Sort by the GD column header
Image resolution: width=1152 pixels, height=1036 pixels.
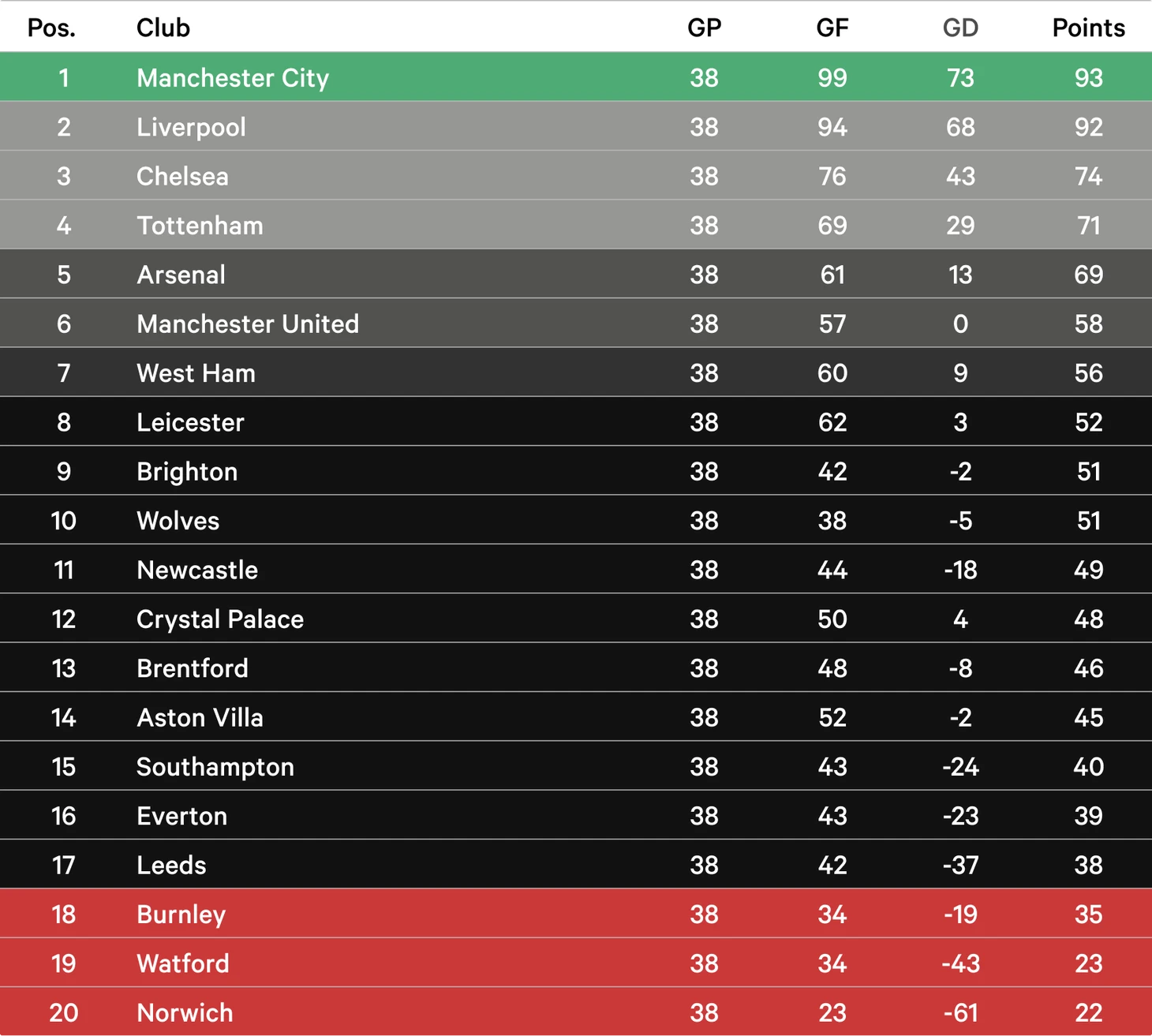960,28
